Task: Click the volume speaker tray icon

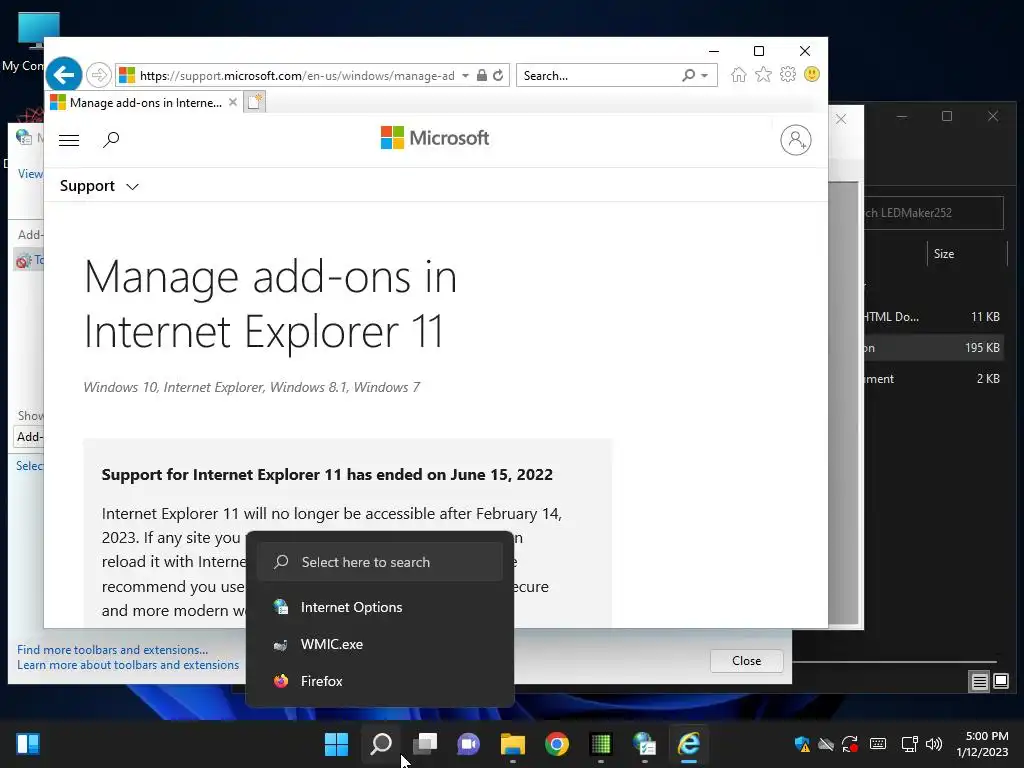Action: pyautogui.click(x=934, y=744)
